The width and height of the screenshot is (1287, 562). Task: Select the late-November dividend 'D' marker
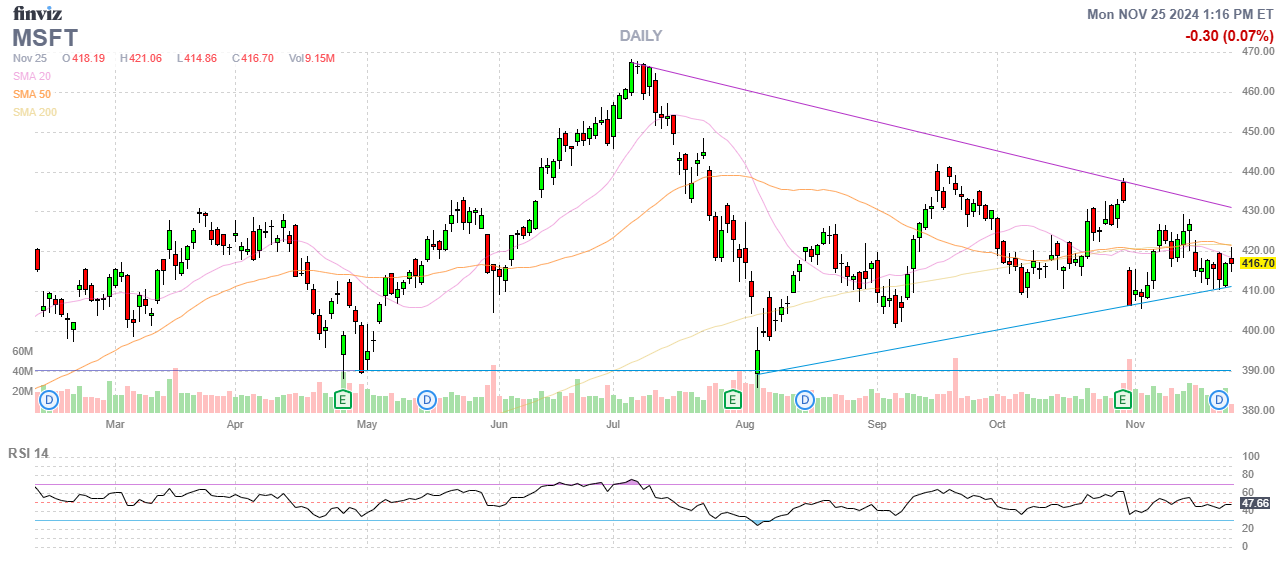tap(1219, 401)
